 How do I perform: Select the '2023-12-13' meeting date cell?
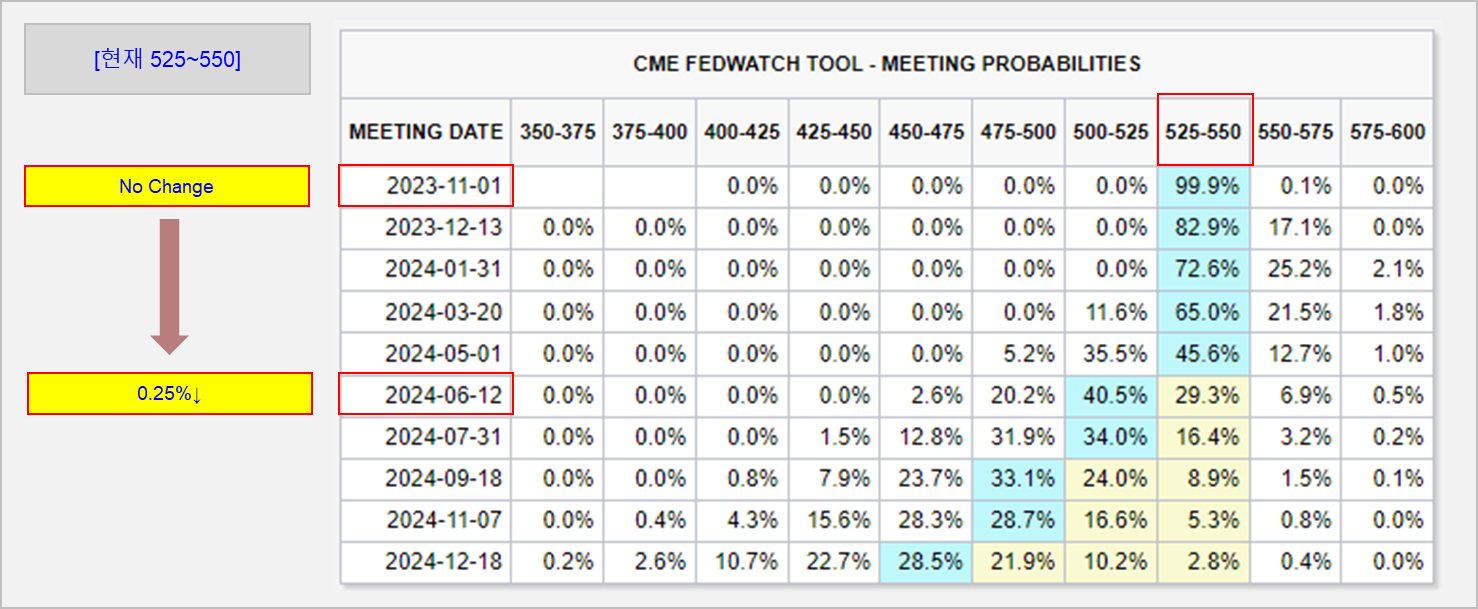(x=426, y=228)
